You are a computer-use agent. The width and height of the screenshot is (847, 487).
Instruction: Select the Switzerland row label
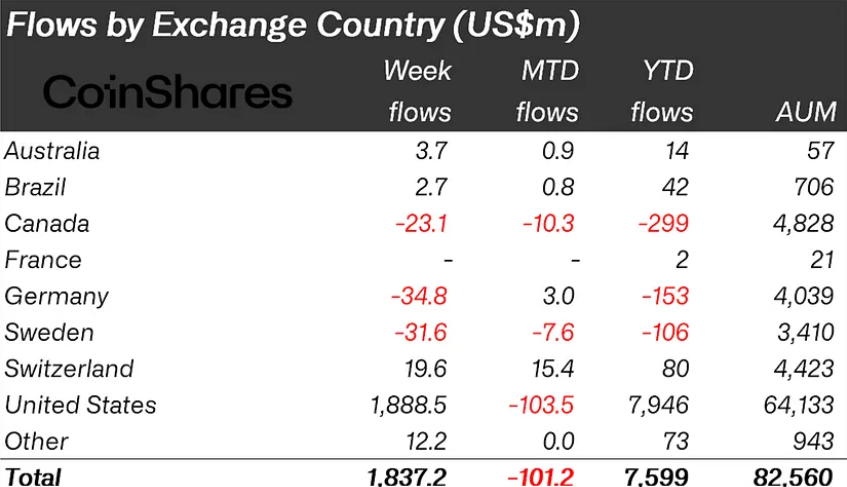[x=69, y=368]
